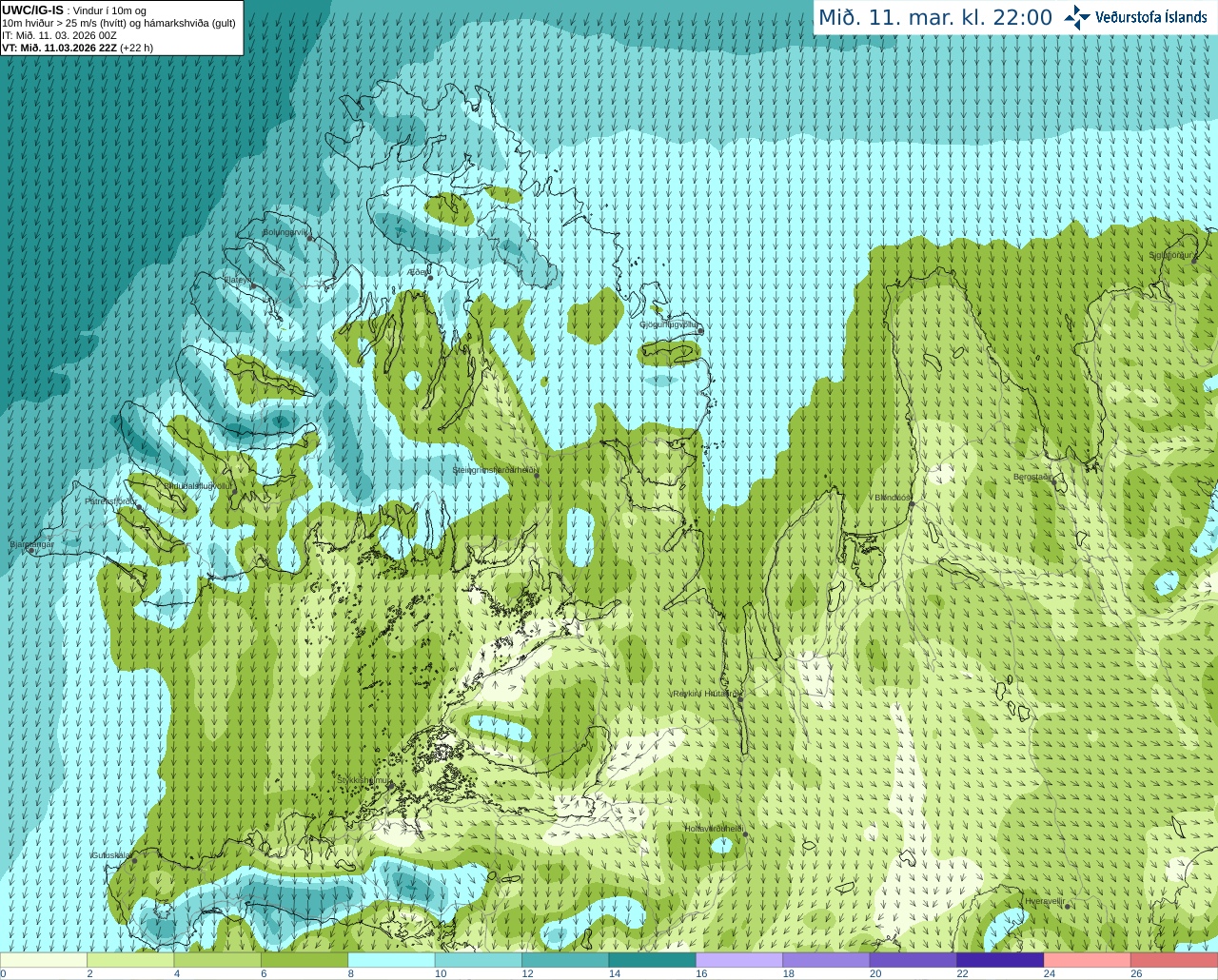Image resolution: width=1218 pixels, height=980 pixels.
Task: Pick the medium purple 18–20 legend swatch
Action: 827,960
